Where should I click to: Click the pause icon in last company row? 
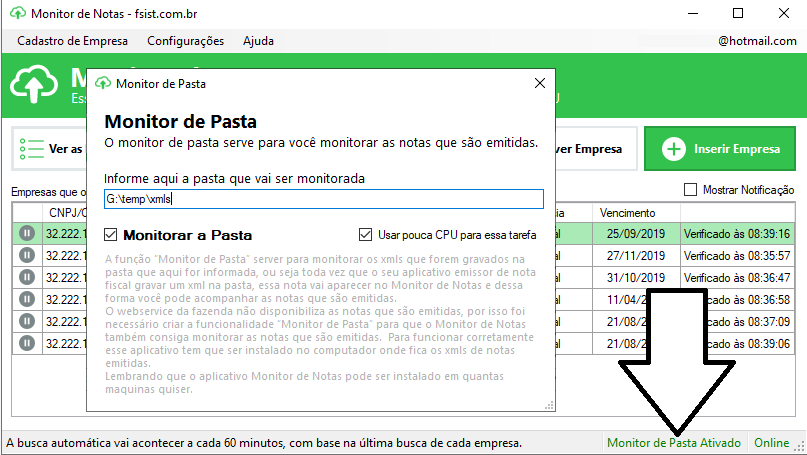(x=27, y=343)
